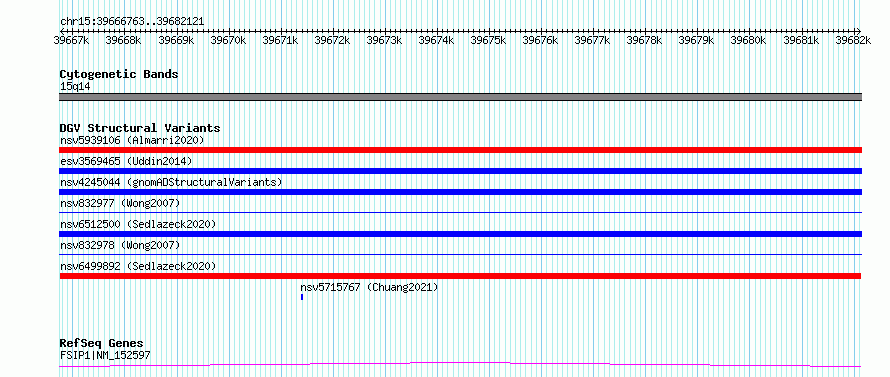
Task: Click the 39679k ruler tick label
Action: 696,40
